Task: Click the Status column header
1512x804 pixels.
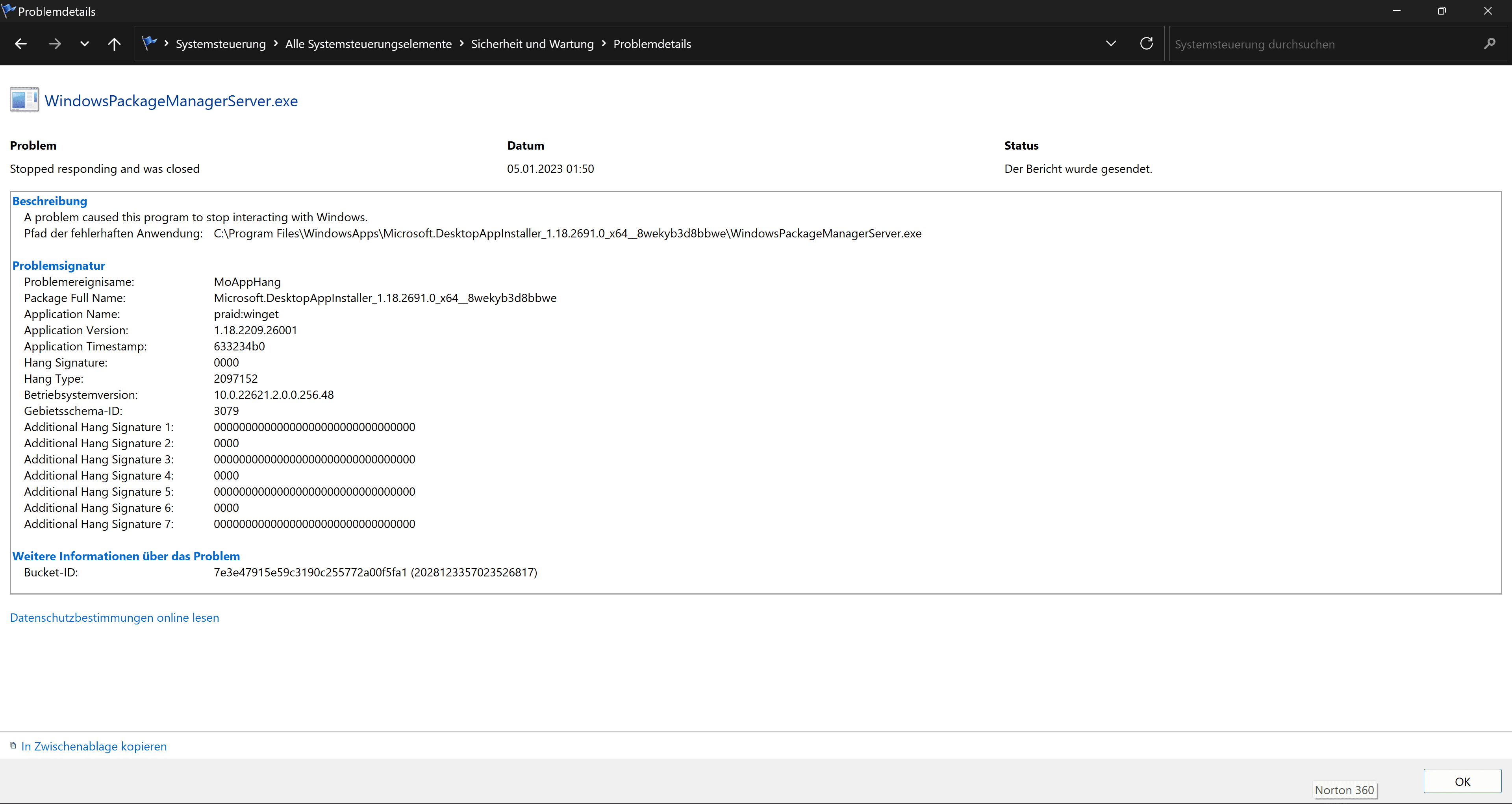Action: [1021, 145]
